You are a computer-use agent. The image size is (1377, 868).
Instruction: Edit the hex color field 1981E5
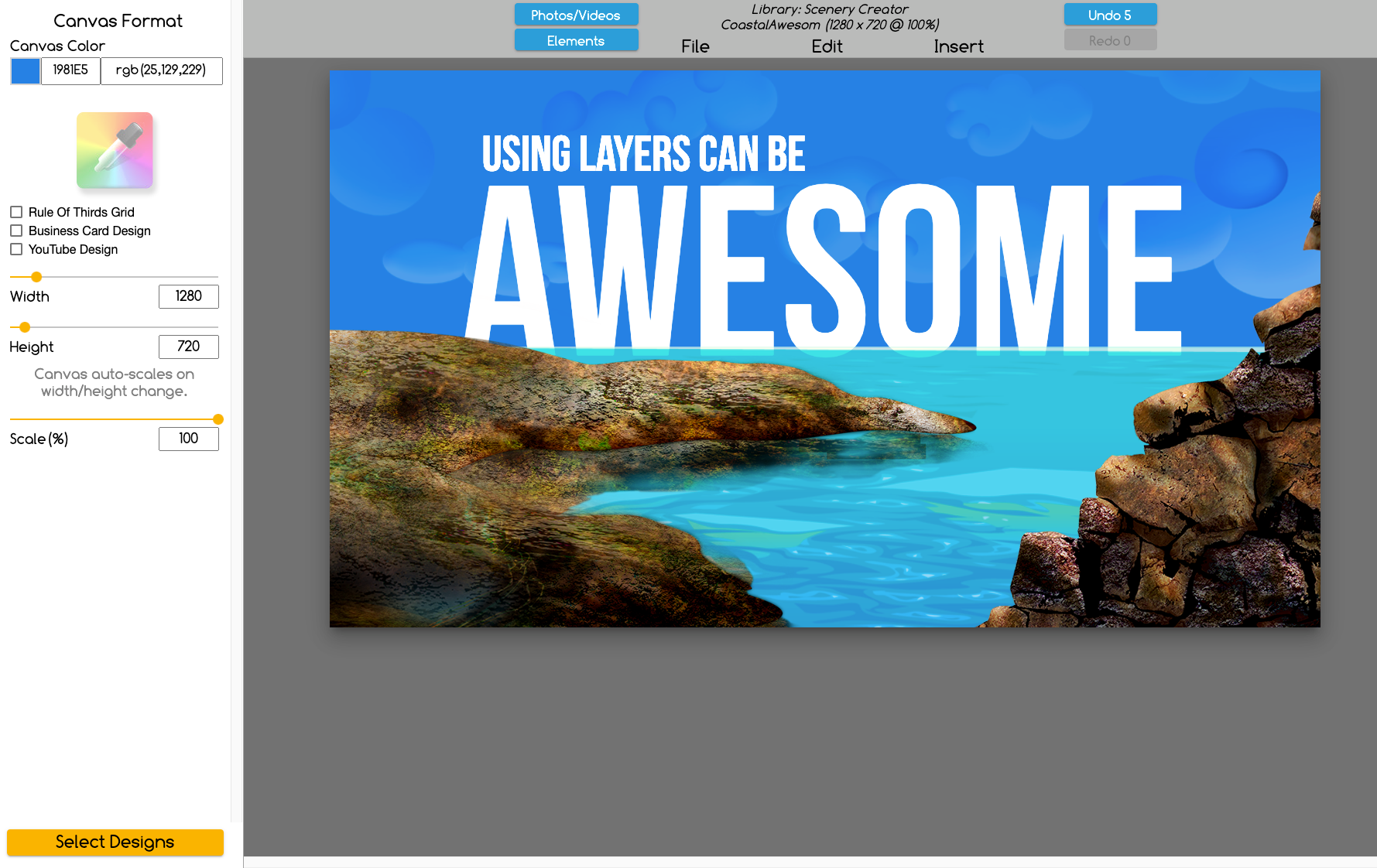pos(70,70)
